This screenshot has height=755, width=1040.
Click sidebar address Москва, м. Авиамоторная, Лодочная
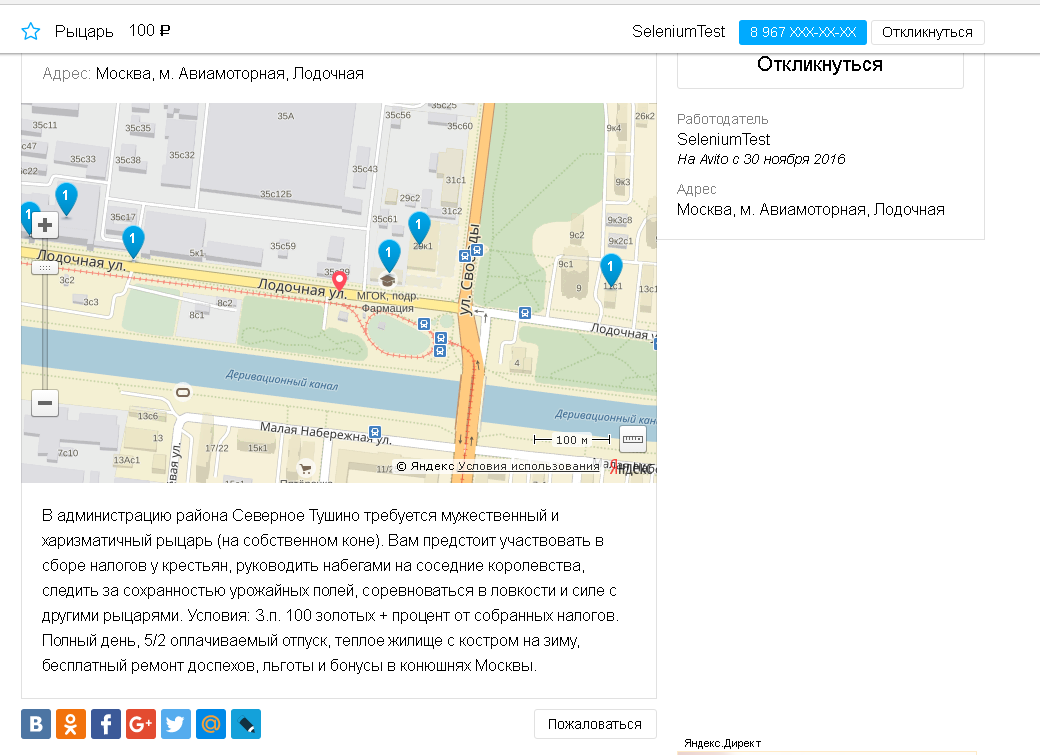pos(811,210)
